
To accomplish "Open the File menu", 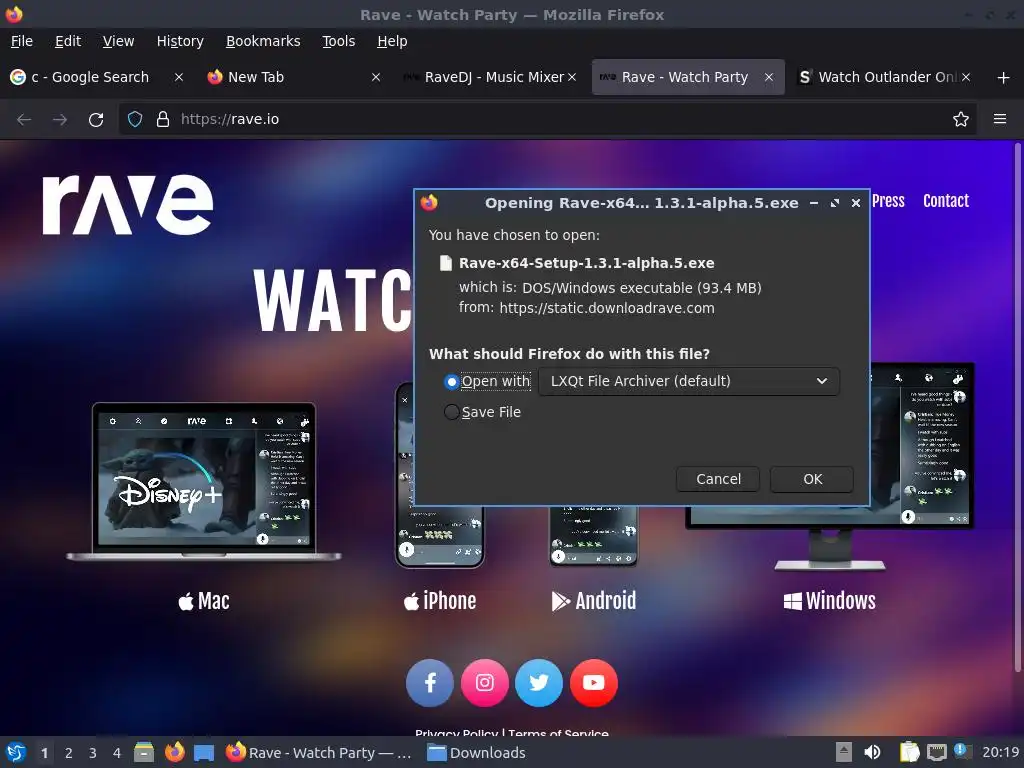I will tap(22, 41).
